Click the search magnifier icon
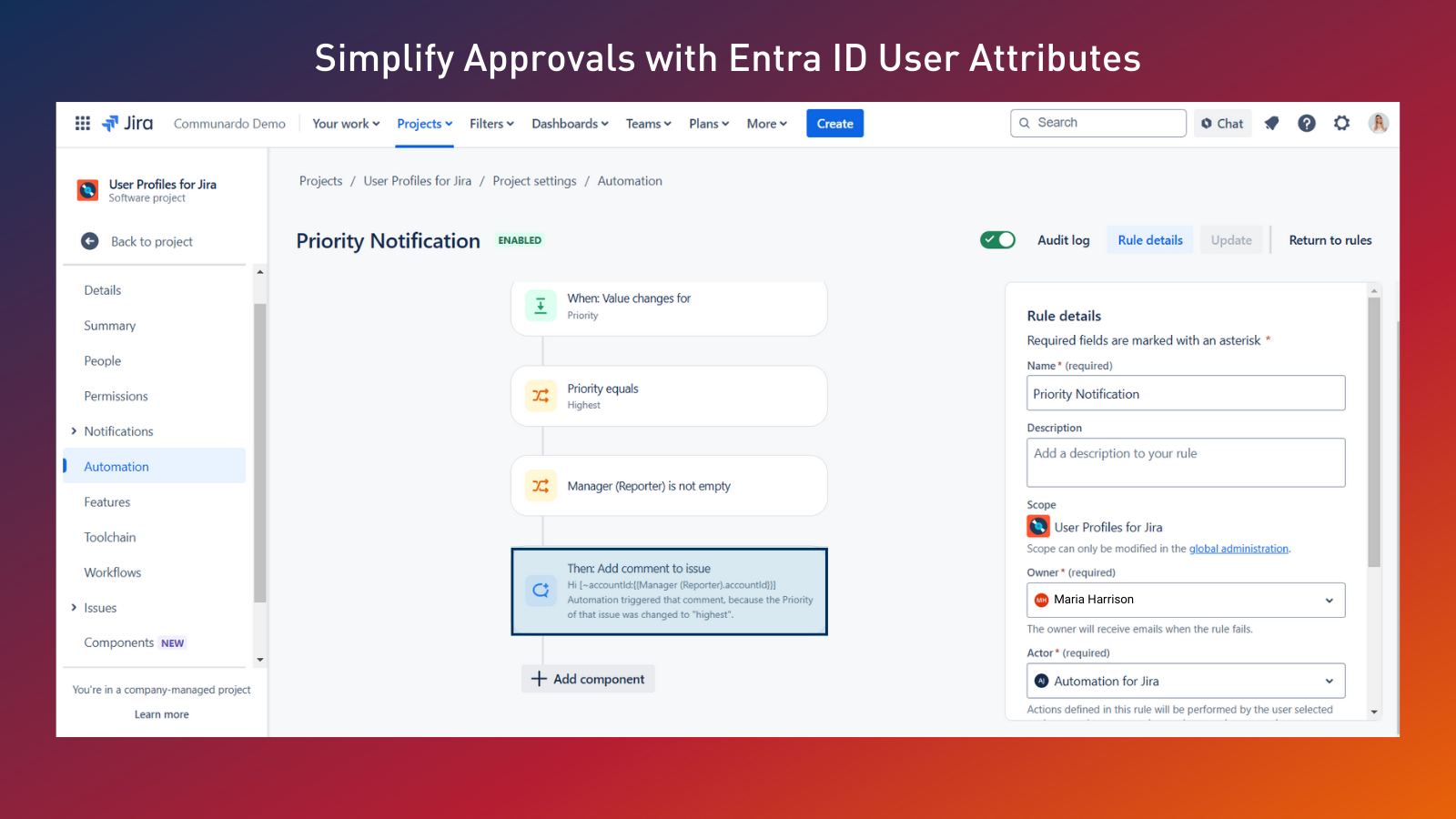Screen dimensions: 1456x819 (x=1025, y=123)
